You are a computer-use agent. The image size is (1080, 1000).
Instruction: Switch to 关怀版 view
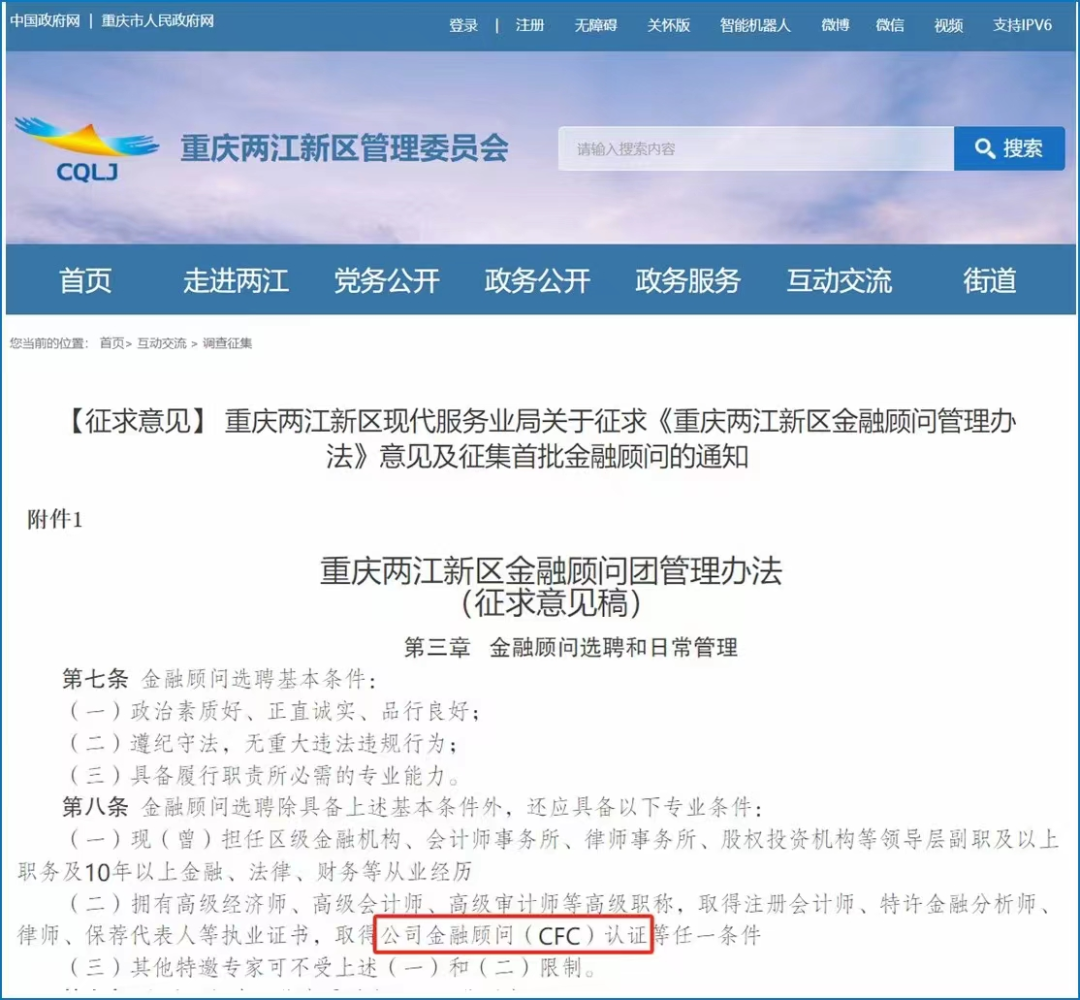pos(668,25)
